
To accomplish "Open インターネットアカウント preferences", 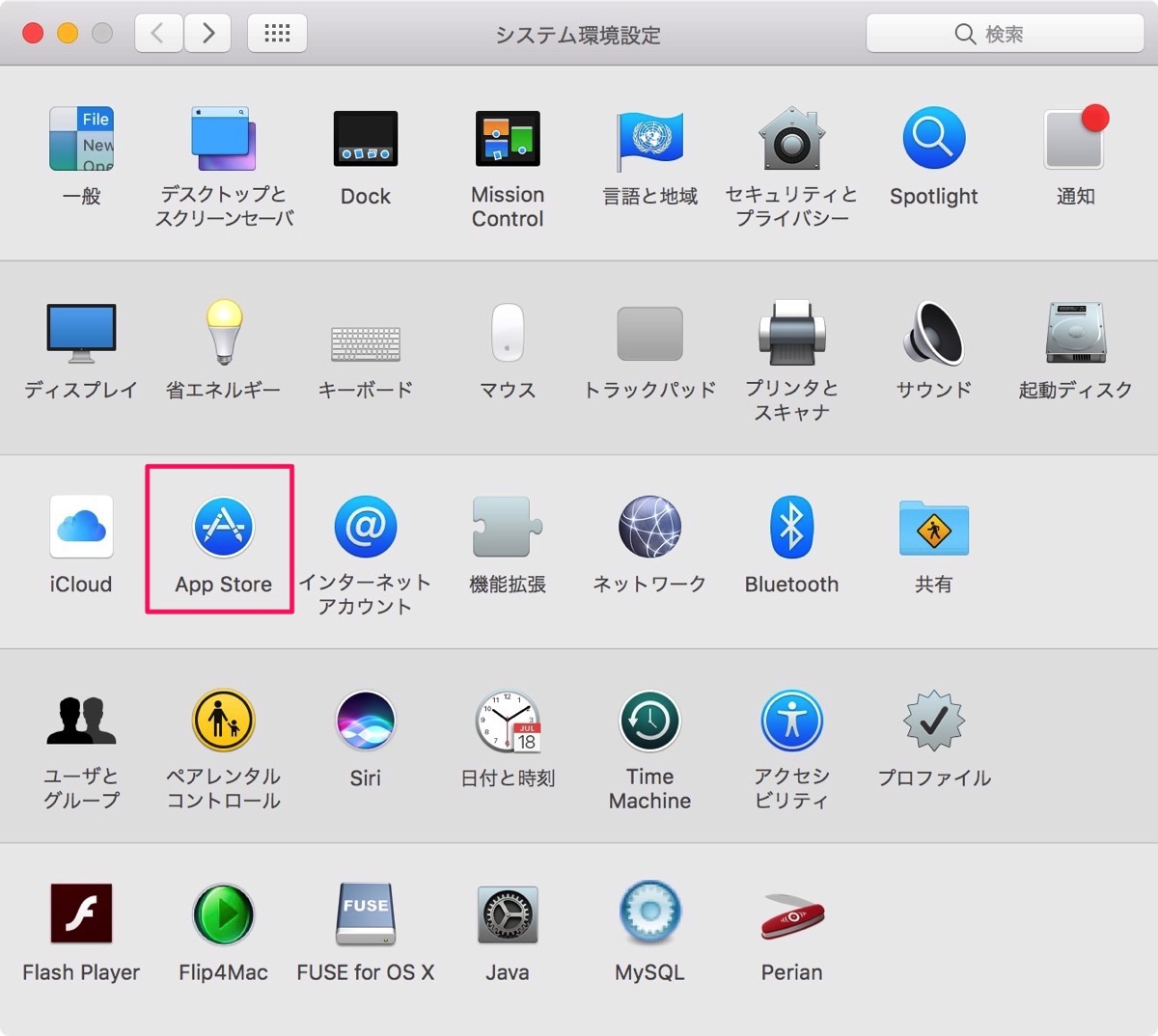I will click(366, 527).
